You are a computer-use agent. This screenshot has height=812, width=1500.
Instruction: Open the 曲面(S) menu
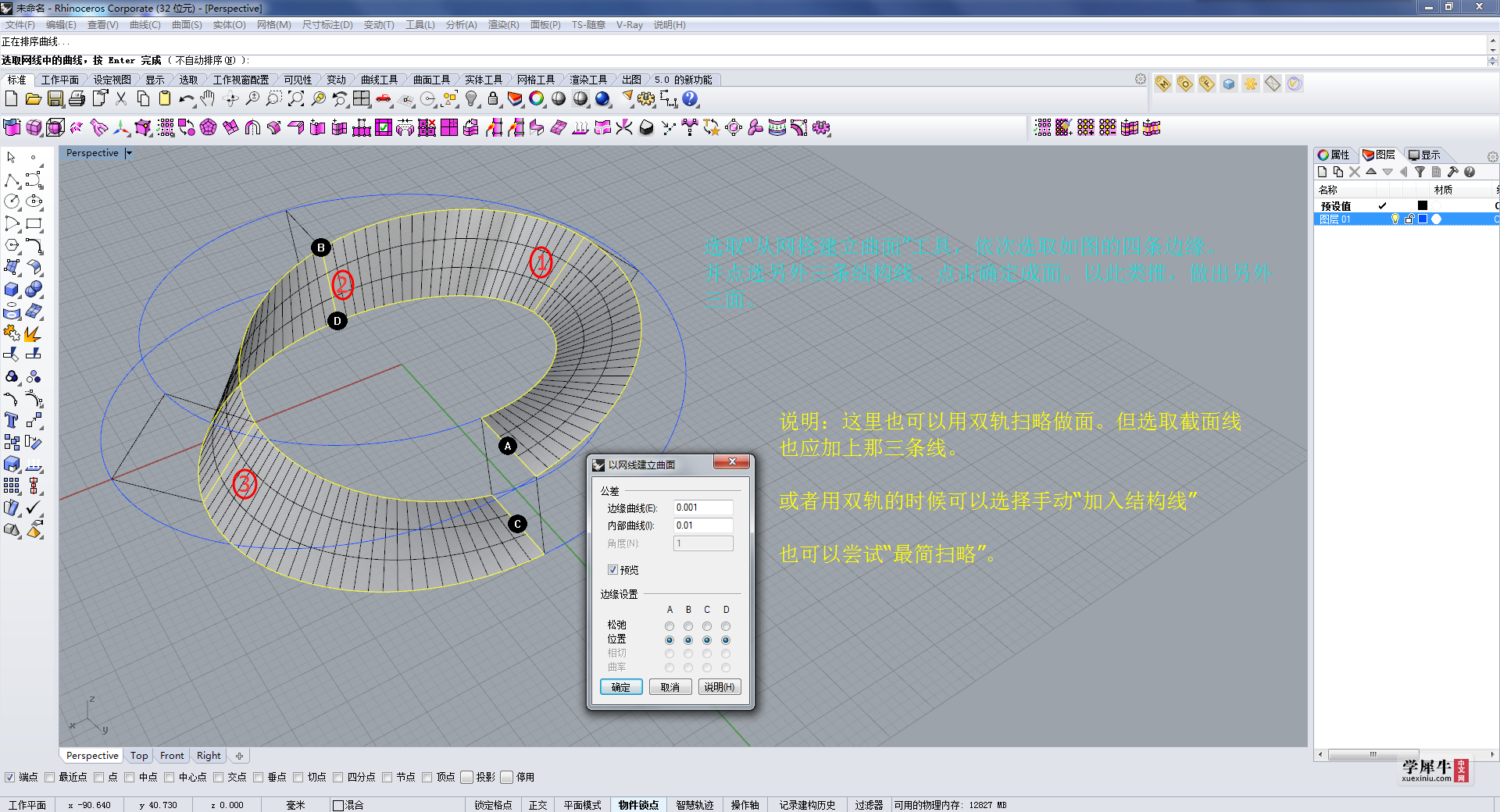[x=187, y=25]
